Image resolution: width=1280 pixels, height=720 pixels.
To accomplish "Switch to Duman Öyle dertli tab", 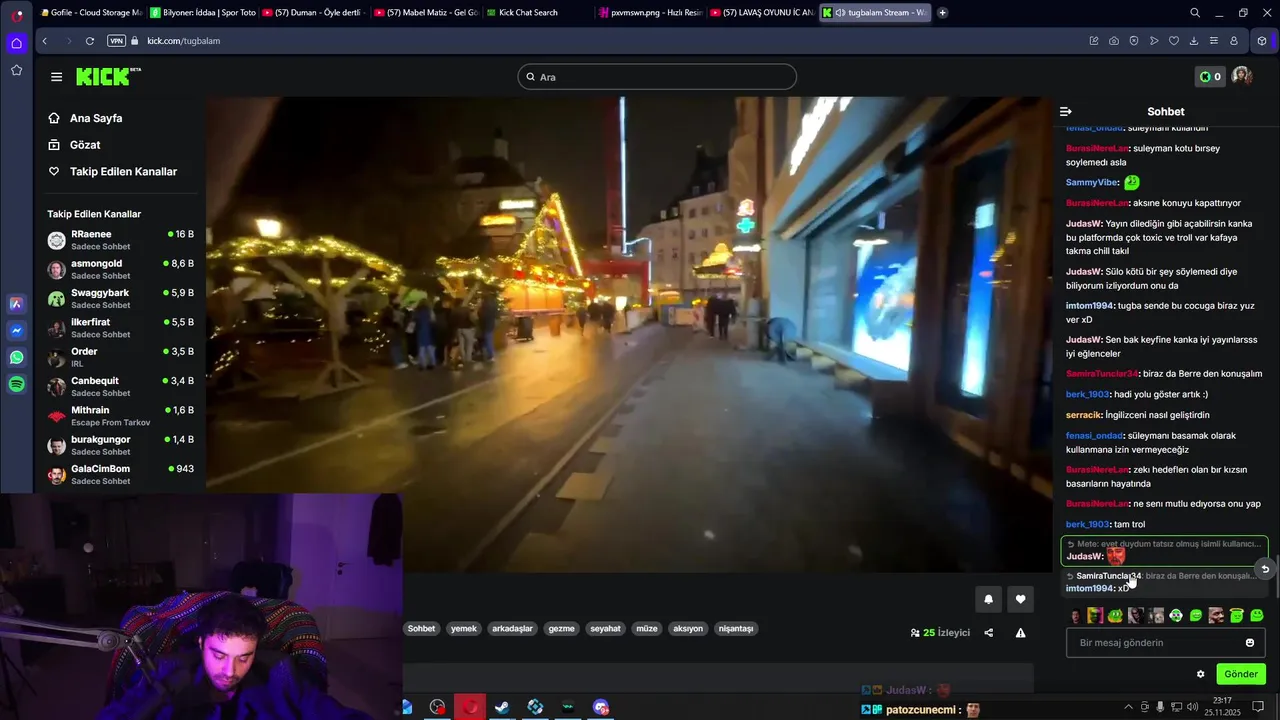I will (314, 13).
